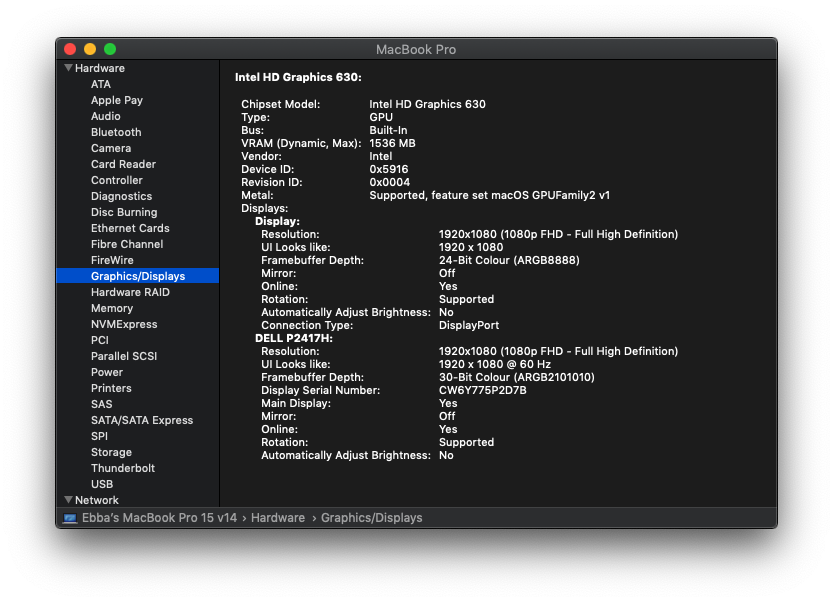Show FireWire details
This screenshot has width=833, height=602.
pyautogui.click(x=112, y=260)
